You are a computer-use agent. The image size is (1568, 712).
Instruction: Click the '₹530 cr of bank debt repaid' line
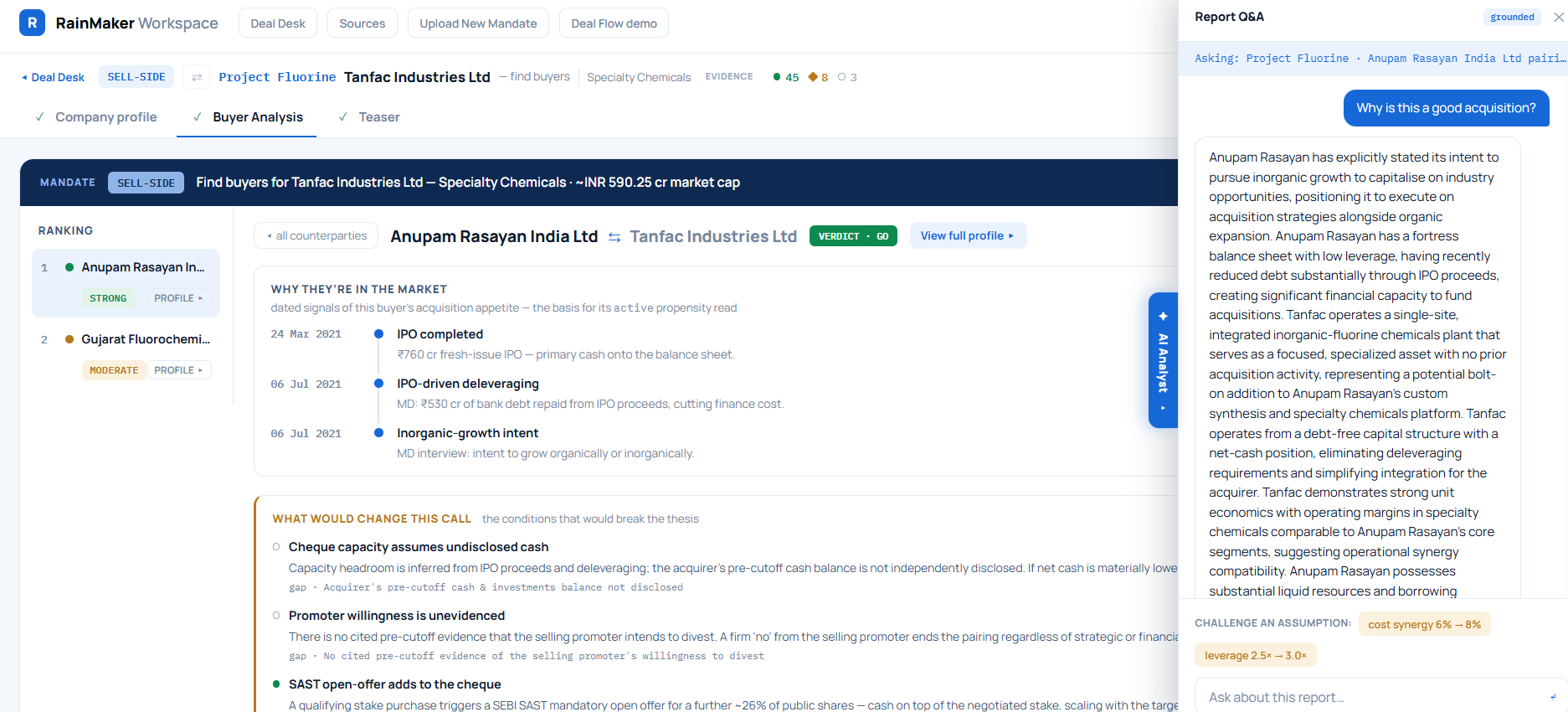tap(590, 404)
